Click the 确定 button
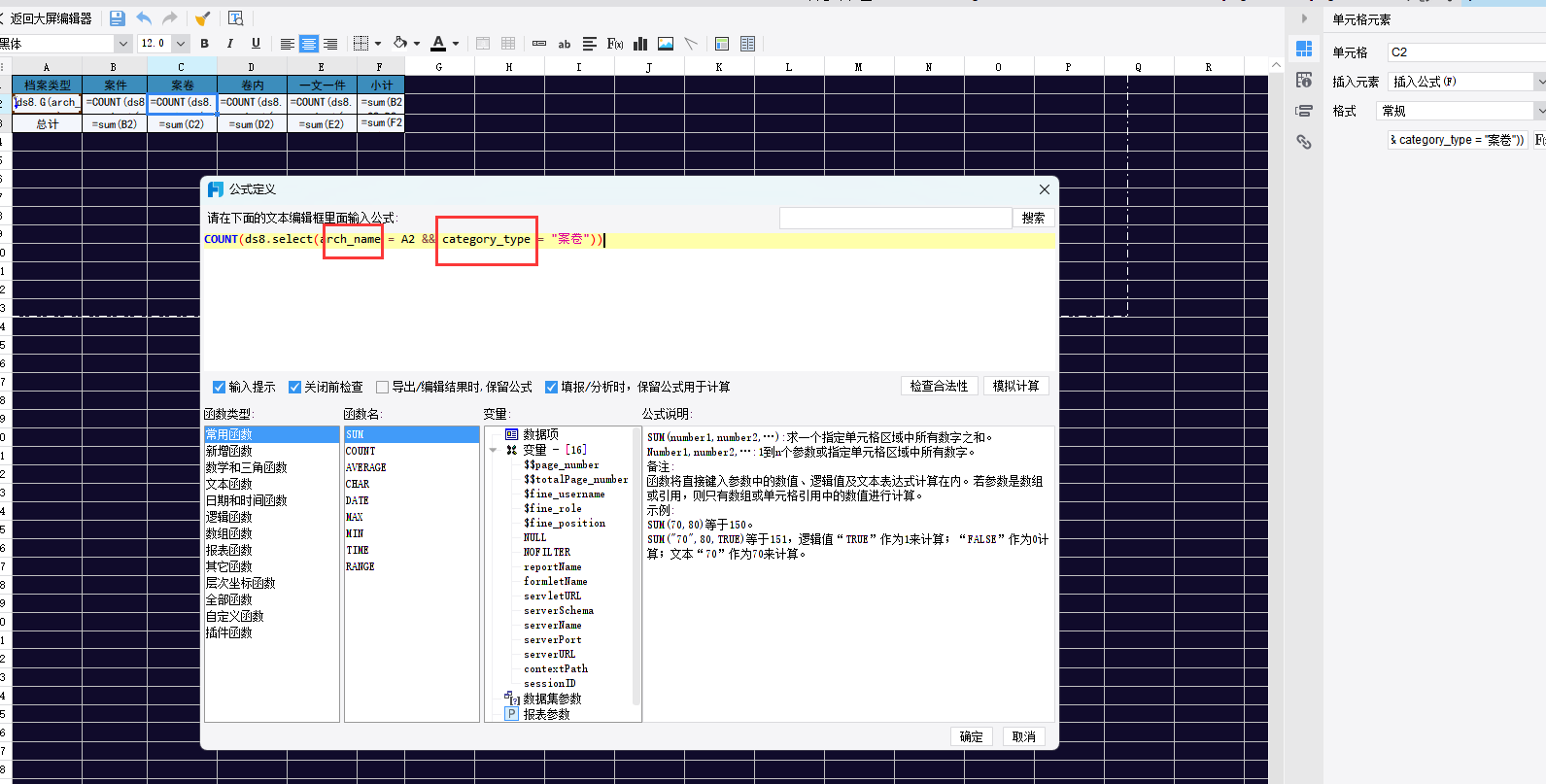 pos(971,736)
